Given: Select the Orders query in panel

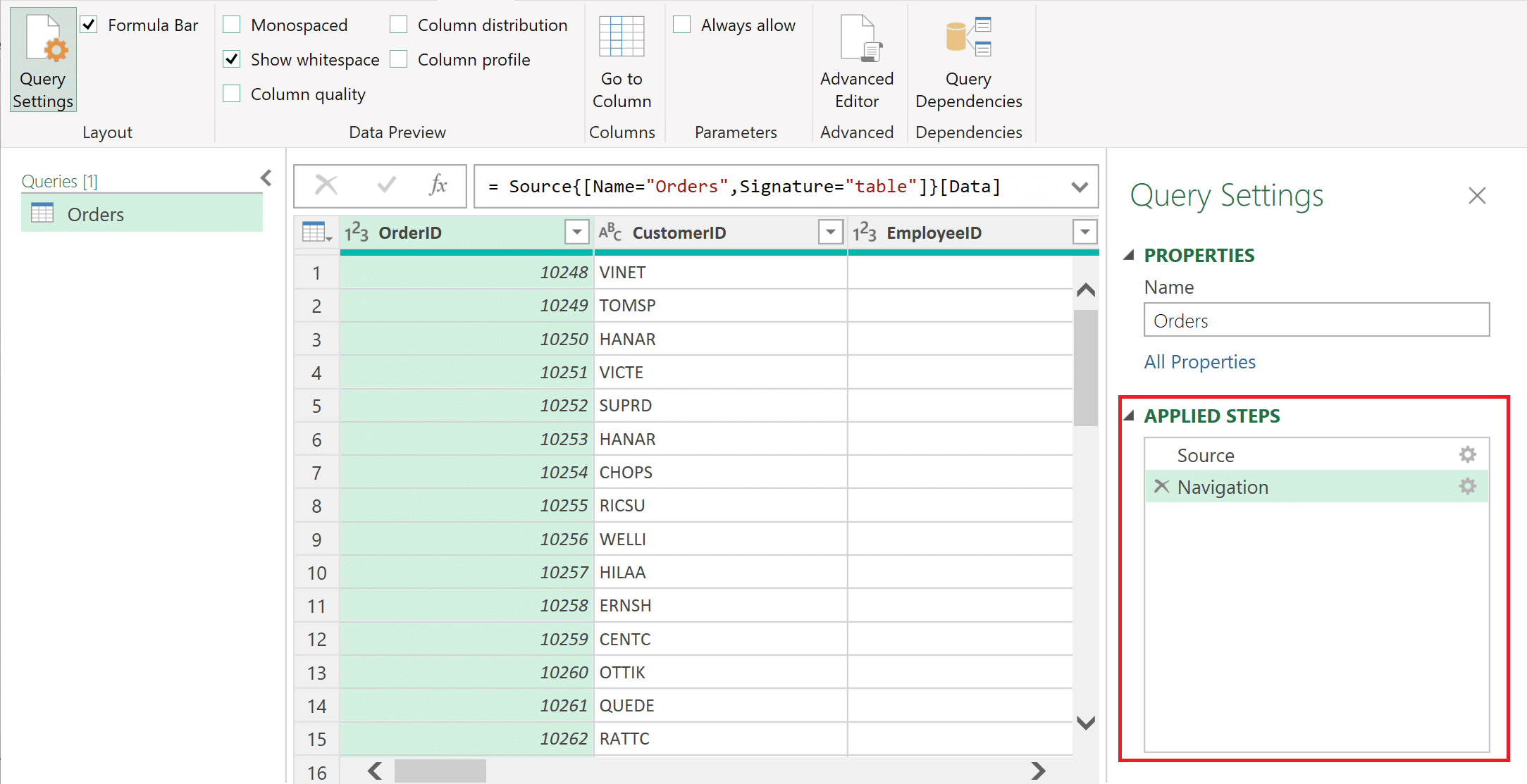Looking at the screenshot, I should tap(96, 214).
